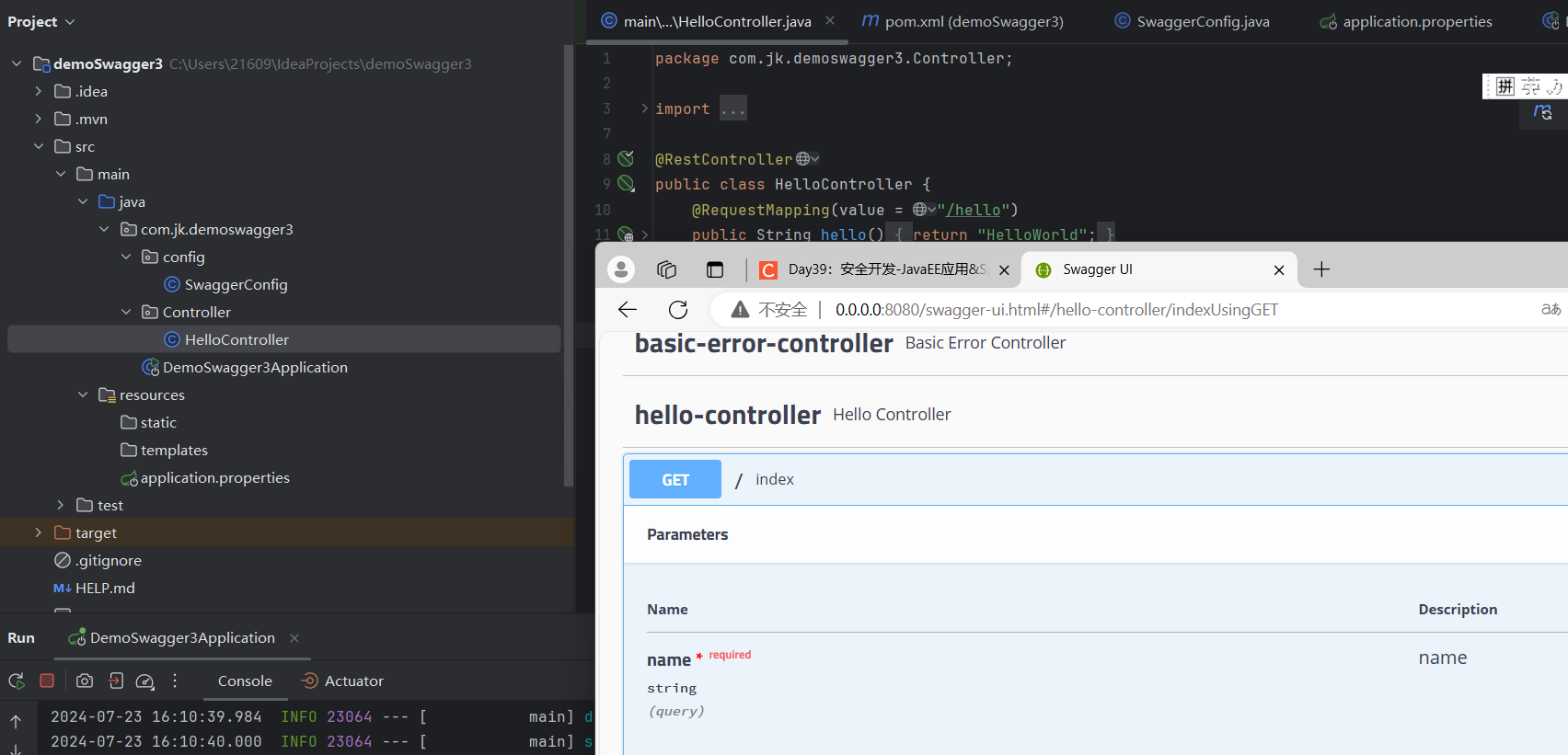This screenshot has width=1568, height=755.
Task: Collapse the Controller package
Action: [x=126, y=312]
